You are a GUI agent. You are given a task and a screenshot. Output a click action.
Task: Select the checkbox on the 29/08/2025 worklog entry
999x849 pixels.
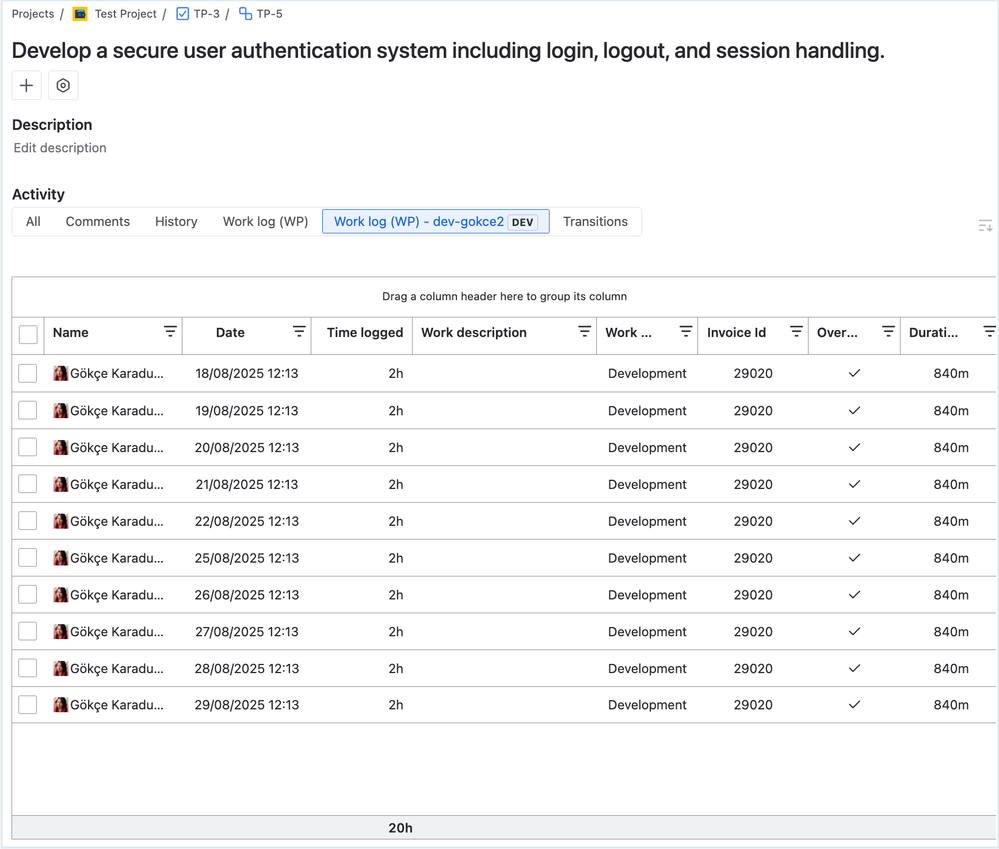[28, 704]
